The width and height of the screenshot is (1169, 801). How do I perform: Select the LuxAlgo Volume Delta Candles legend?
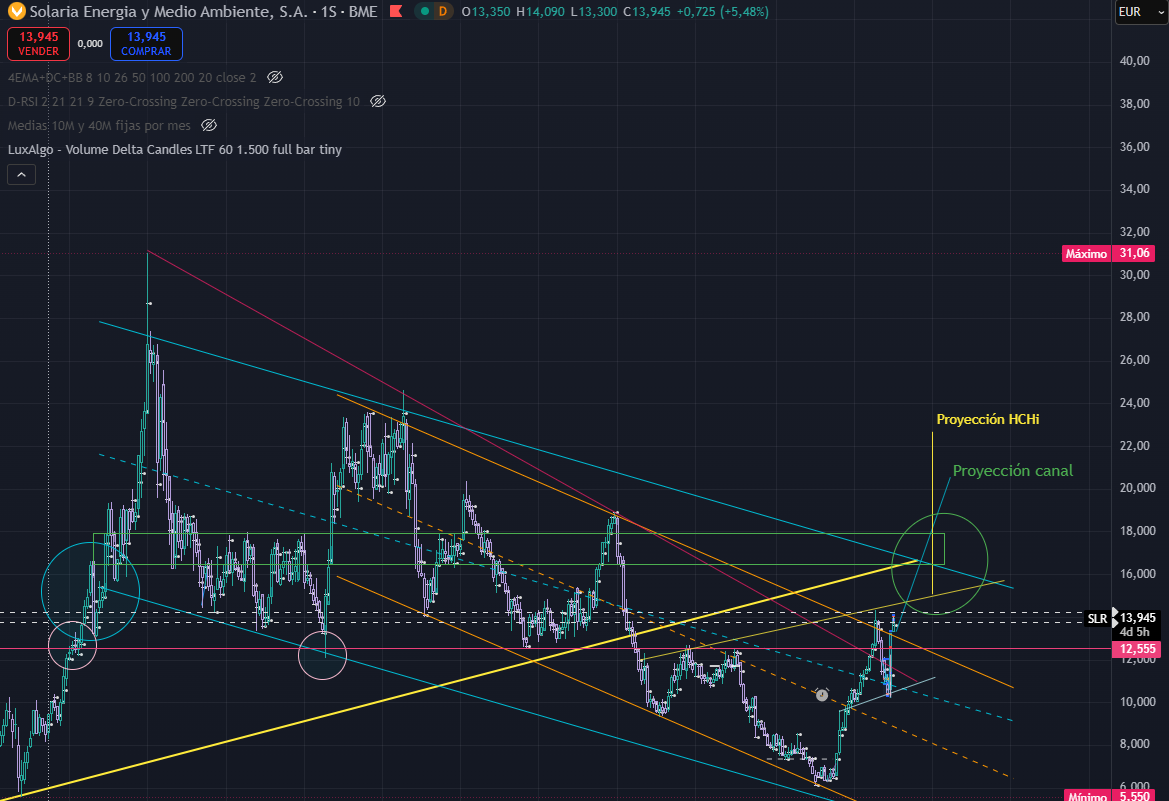[174, 149]
